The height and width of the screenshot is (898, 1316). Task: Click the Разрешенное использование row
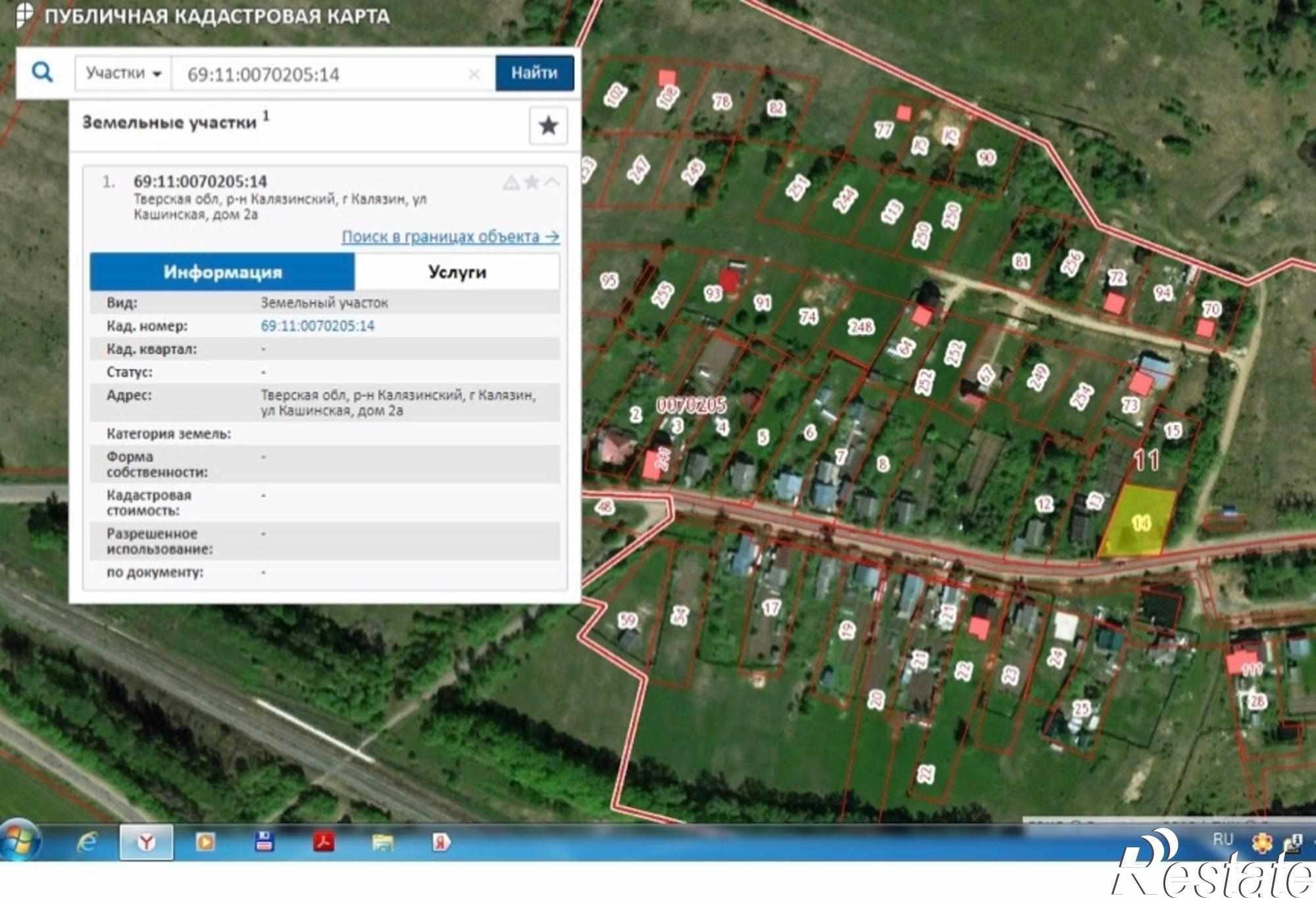point(325,541)
